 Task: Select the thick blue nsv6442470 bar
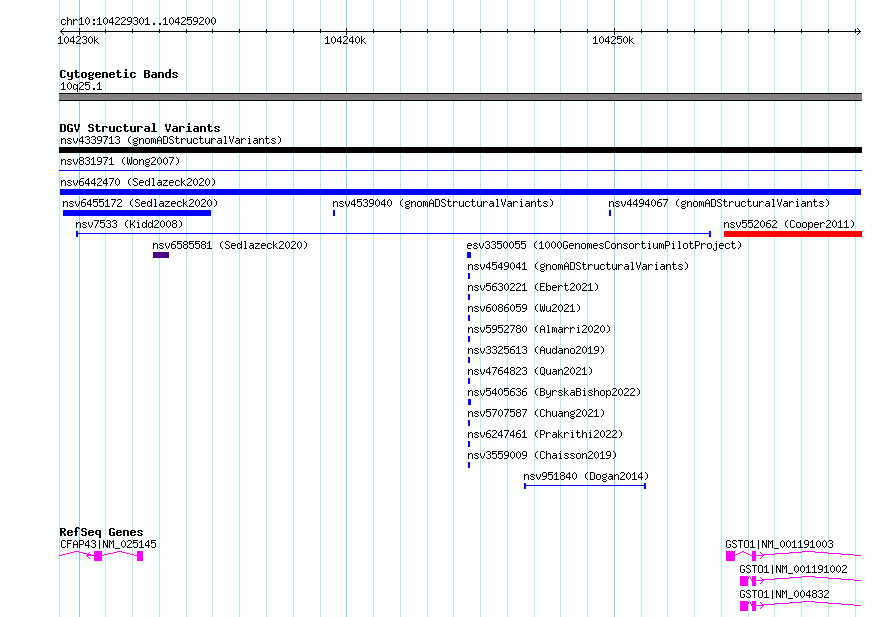(460, 192)
